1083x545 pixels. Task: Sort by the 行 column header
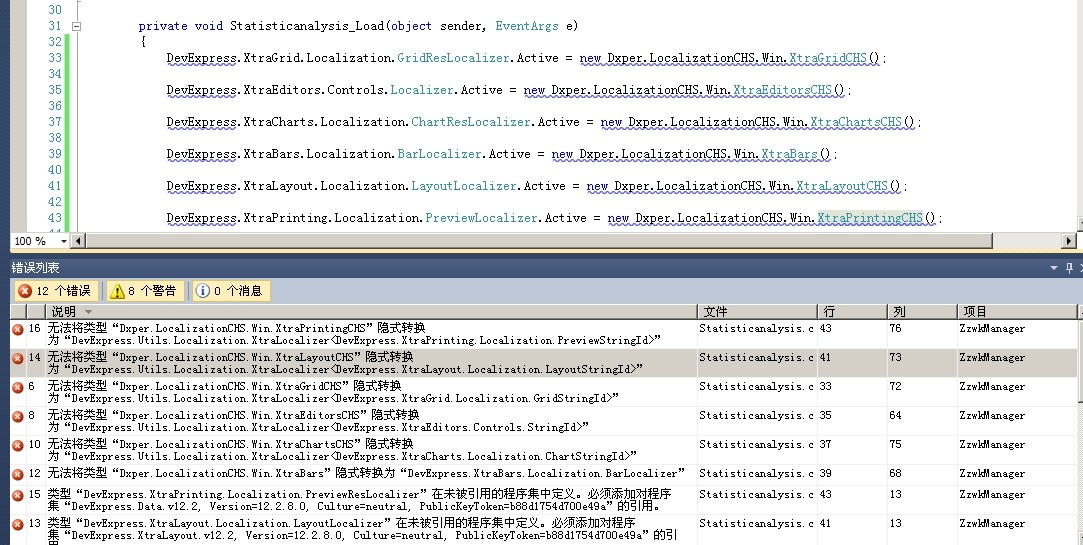(x=852, y=312)
